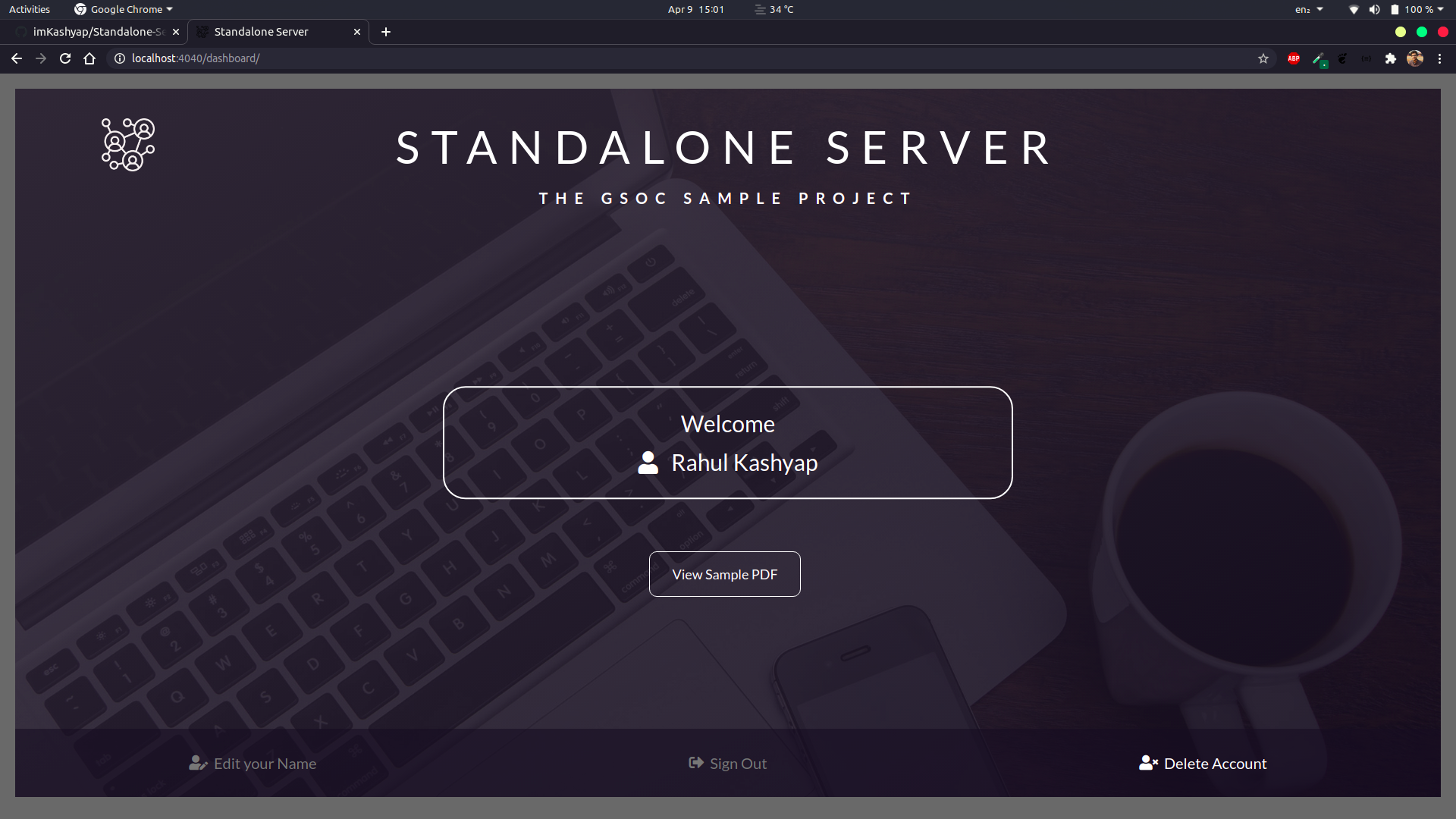Image resolution: width=1456 pixels, height=819 pixels.
Task: Open Chrome's three-dot menu
Action: (1439, 58)
